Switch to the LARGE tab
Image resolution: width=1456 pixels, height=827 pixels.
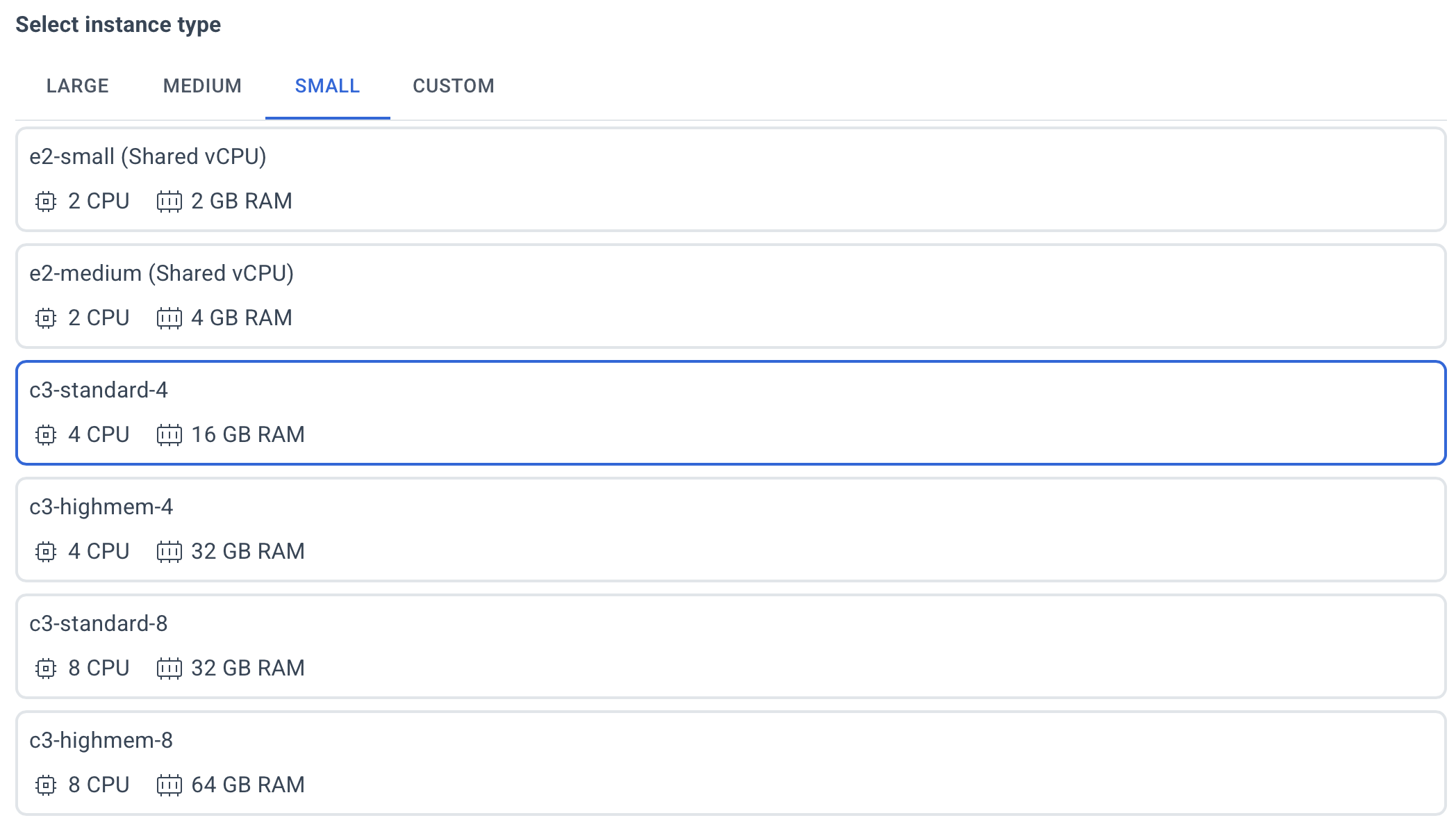pyautogui.click(x=78, y=86)
